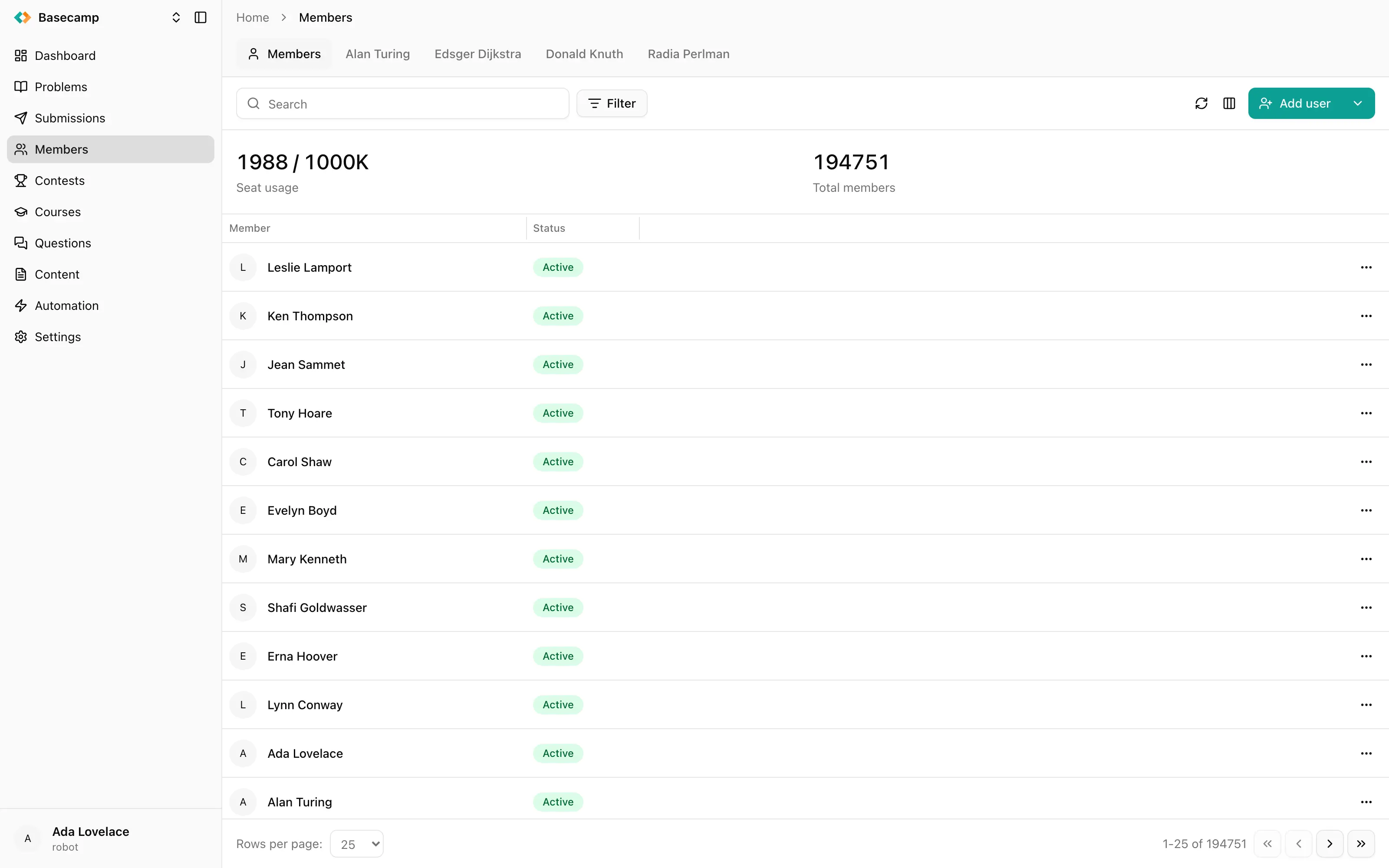Jump to the last page

1360,844
